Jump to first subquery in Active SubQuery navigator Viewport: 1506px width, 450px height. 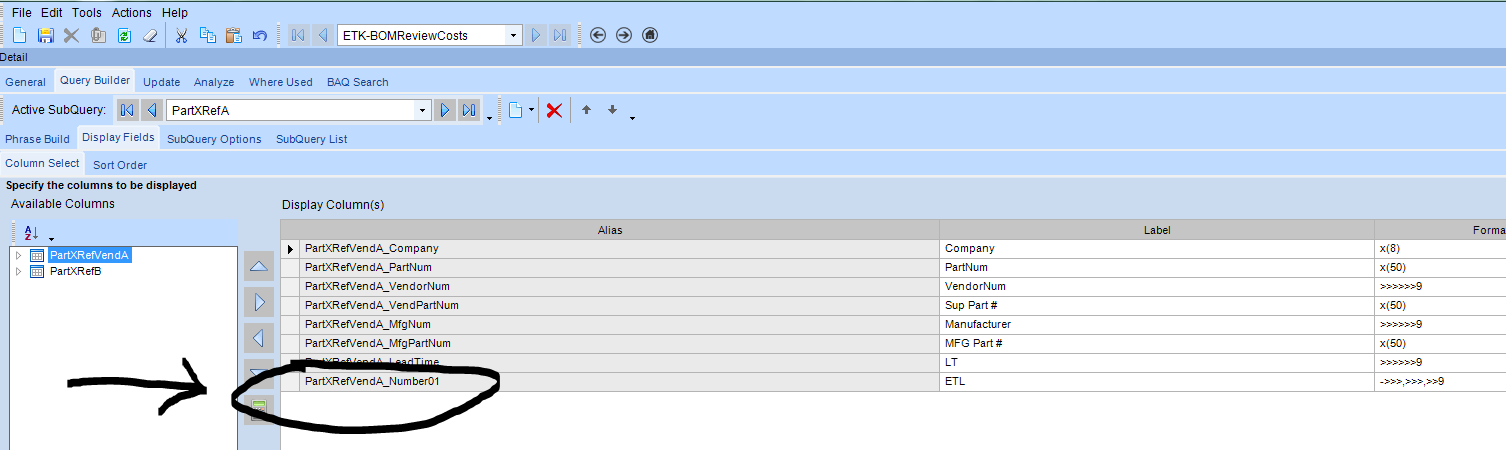tap(127, 110)
